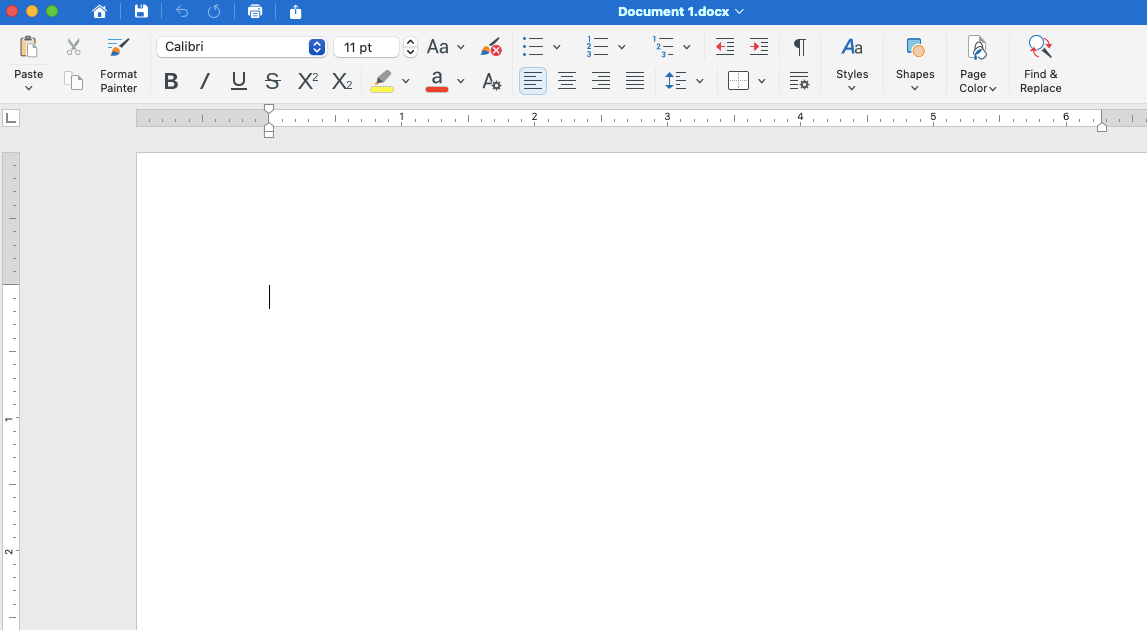Cut selection with scissors icon

point(73,48)
